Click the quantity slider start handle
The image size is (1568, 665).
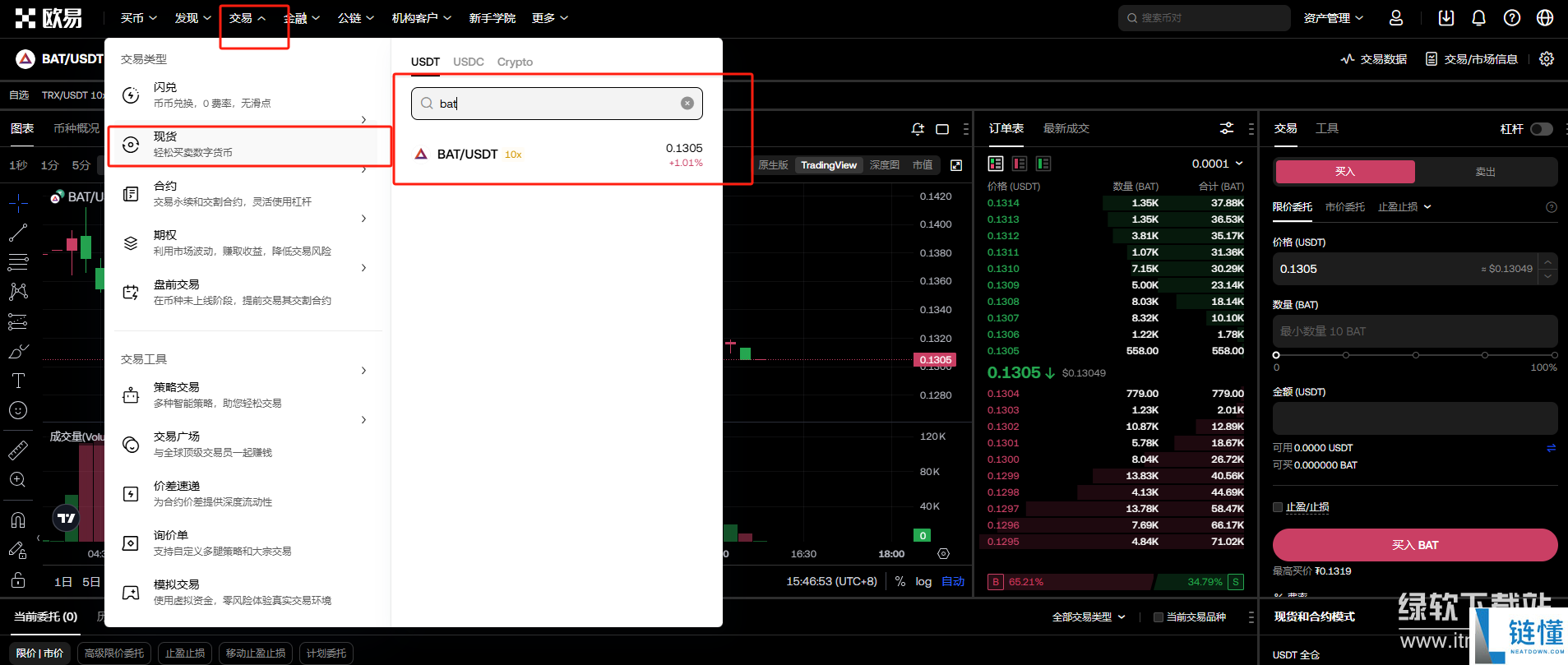tap(1276, 355)
